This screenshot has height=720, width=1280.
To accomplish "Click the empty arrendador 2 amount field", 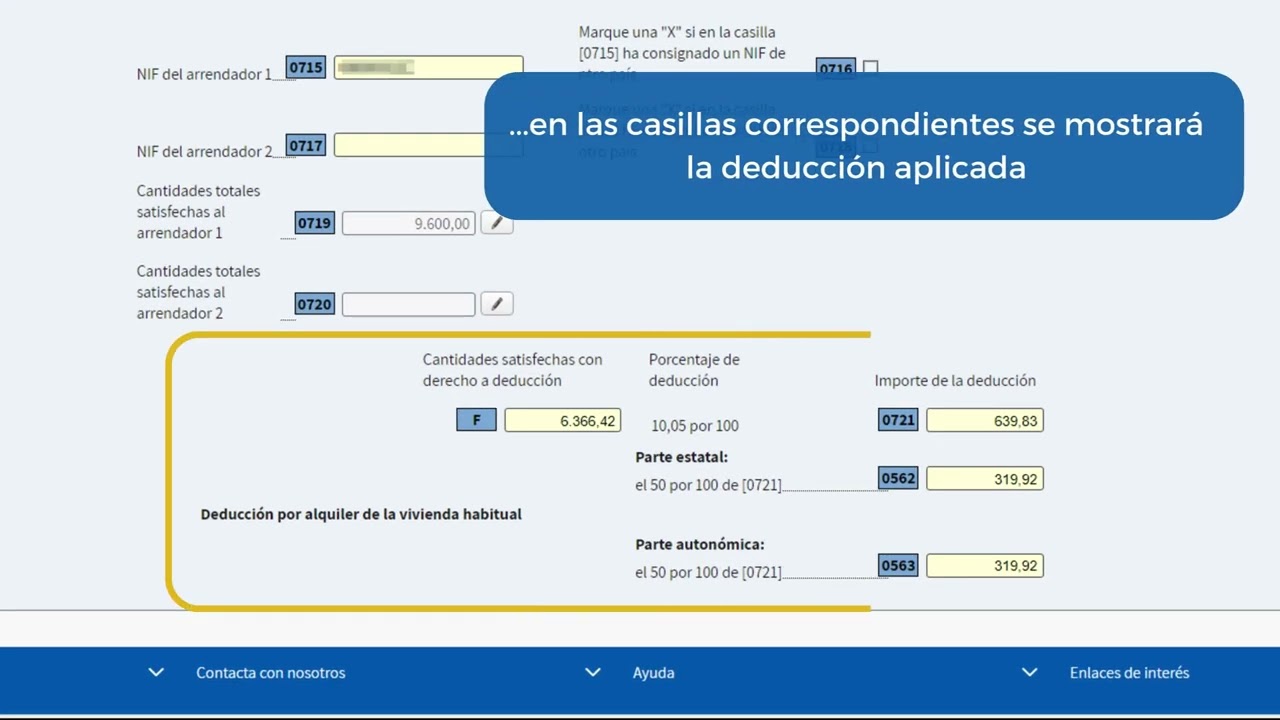I will point(408,304).
